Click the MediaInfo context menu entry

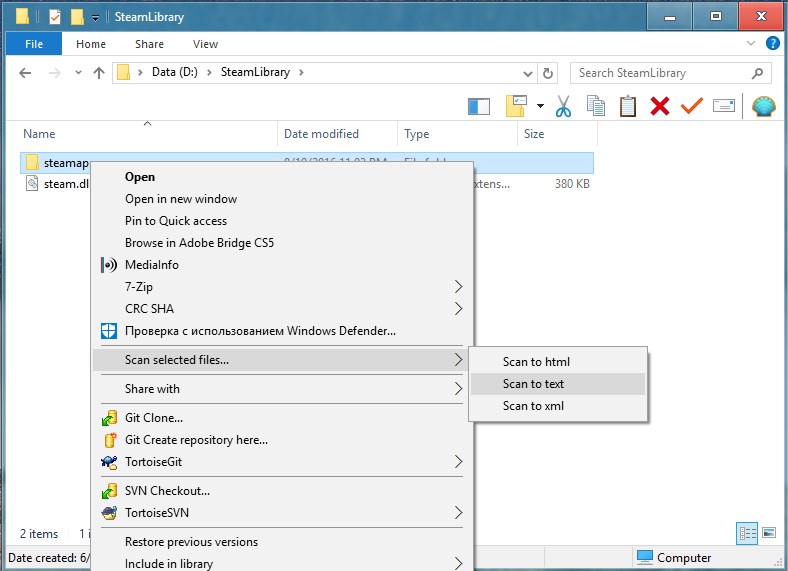click(x=282, y=265)
